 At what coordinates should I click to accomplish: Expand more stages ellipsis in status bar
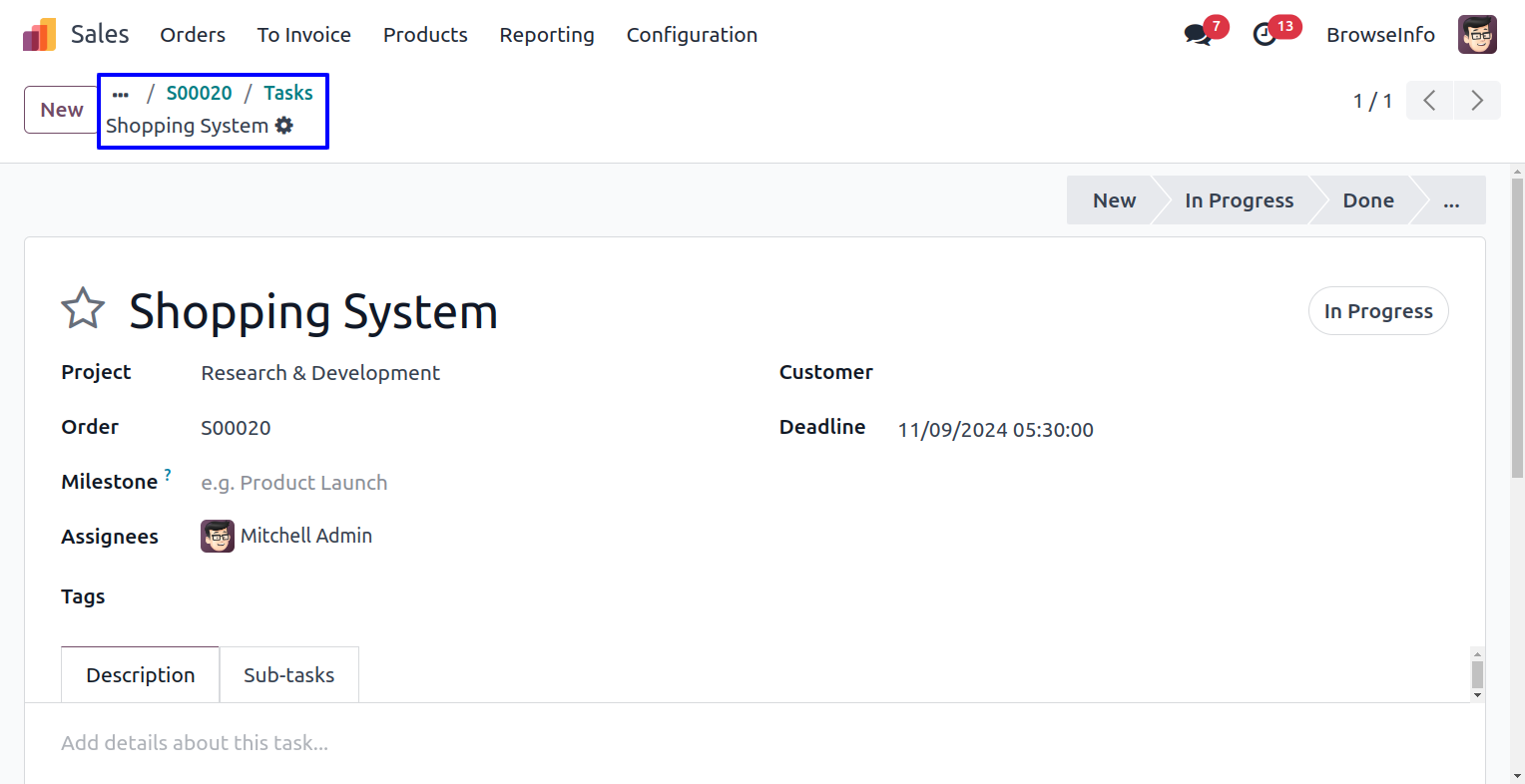[x=1451, y=200]
